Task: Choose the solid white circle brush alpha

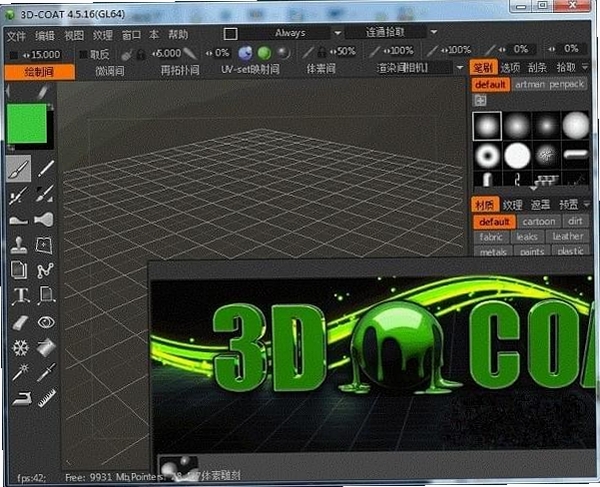Action: coord(517,156)
